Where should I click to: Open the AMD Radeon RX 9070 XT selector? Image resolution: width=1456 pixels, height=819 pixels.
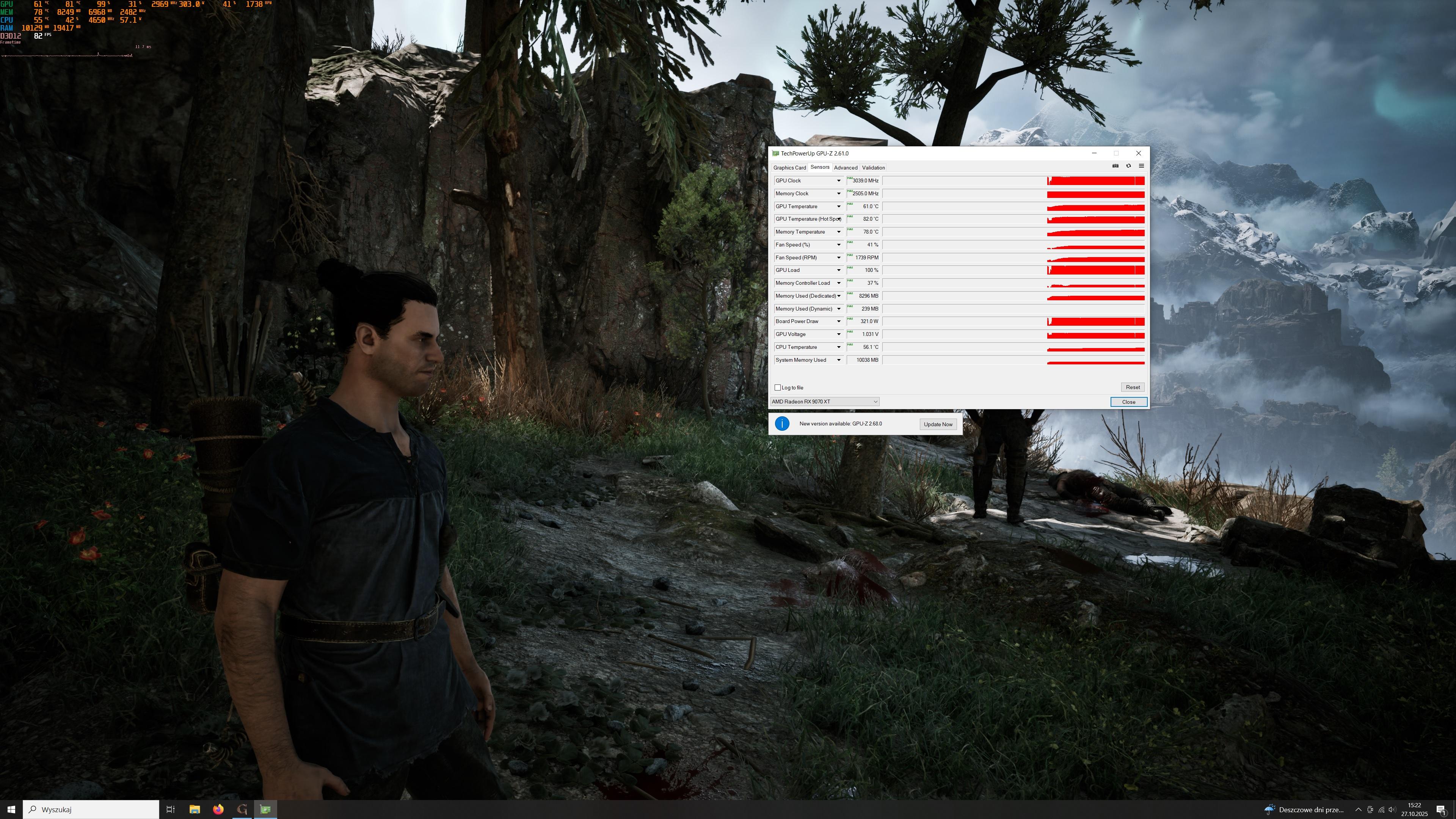pos(825,402)
